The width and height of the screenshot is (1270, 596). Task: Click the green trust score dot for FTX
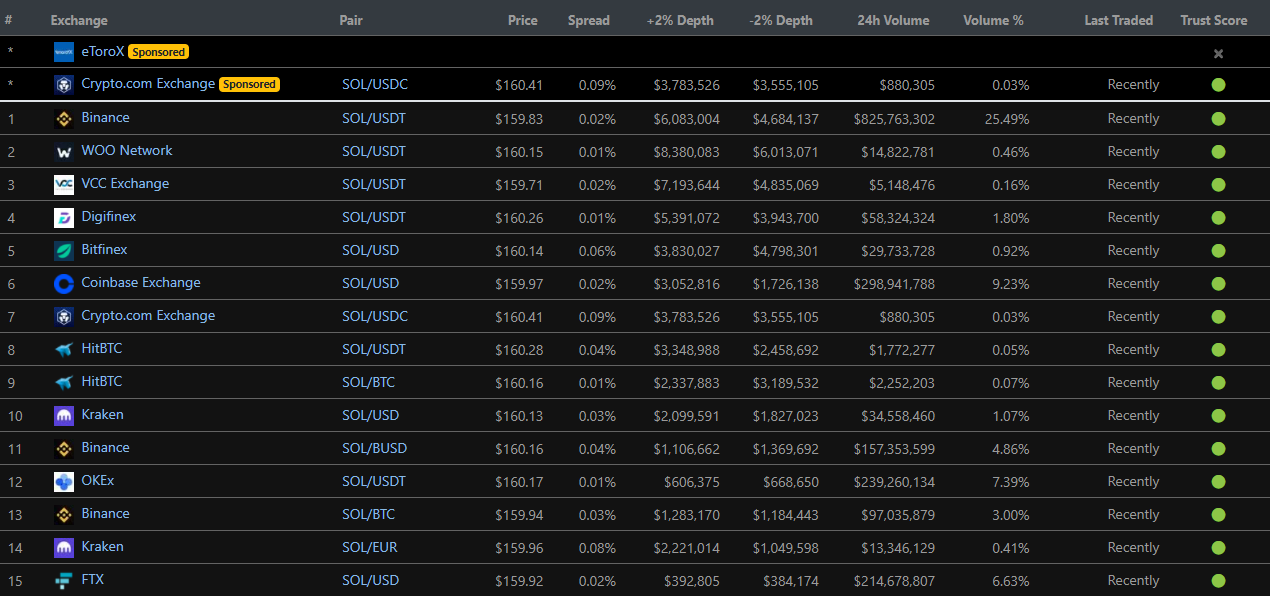1218,581
